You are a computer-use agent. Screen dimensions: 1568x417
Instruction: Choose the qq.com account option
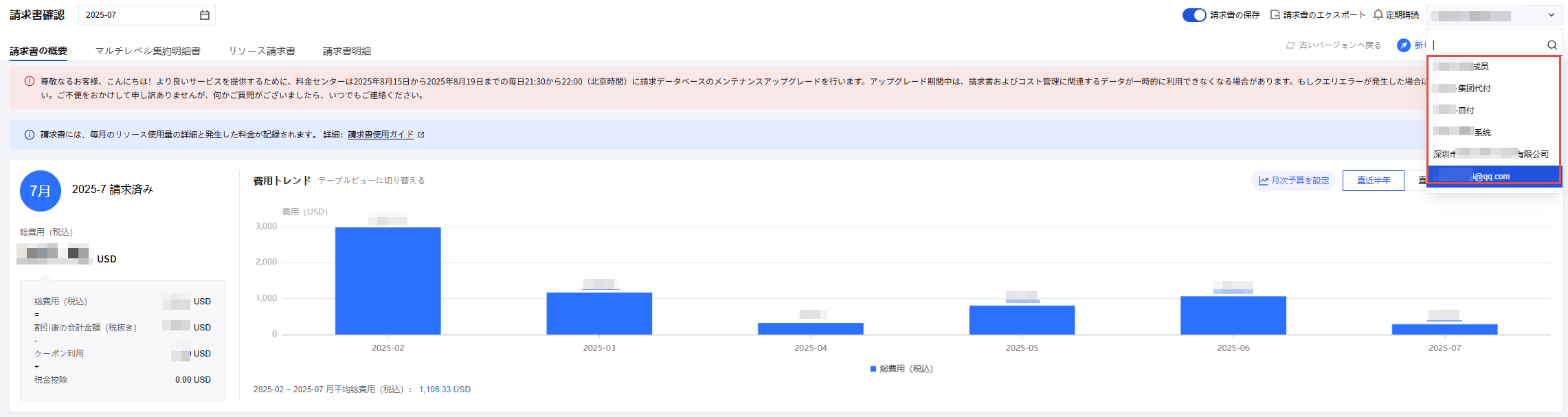click(x=1491, y=177)
